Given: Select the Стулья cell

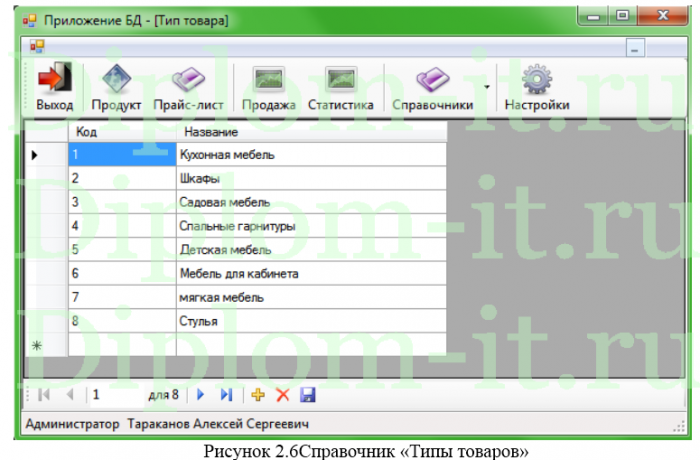Looking at the screenshot, I should [x=312, y=321].
